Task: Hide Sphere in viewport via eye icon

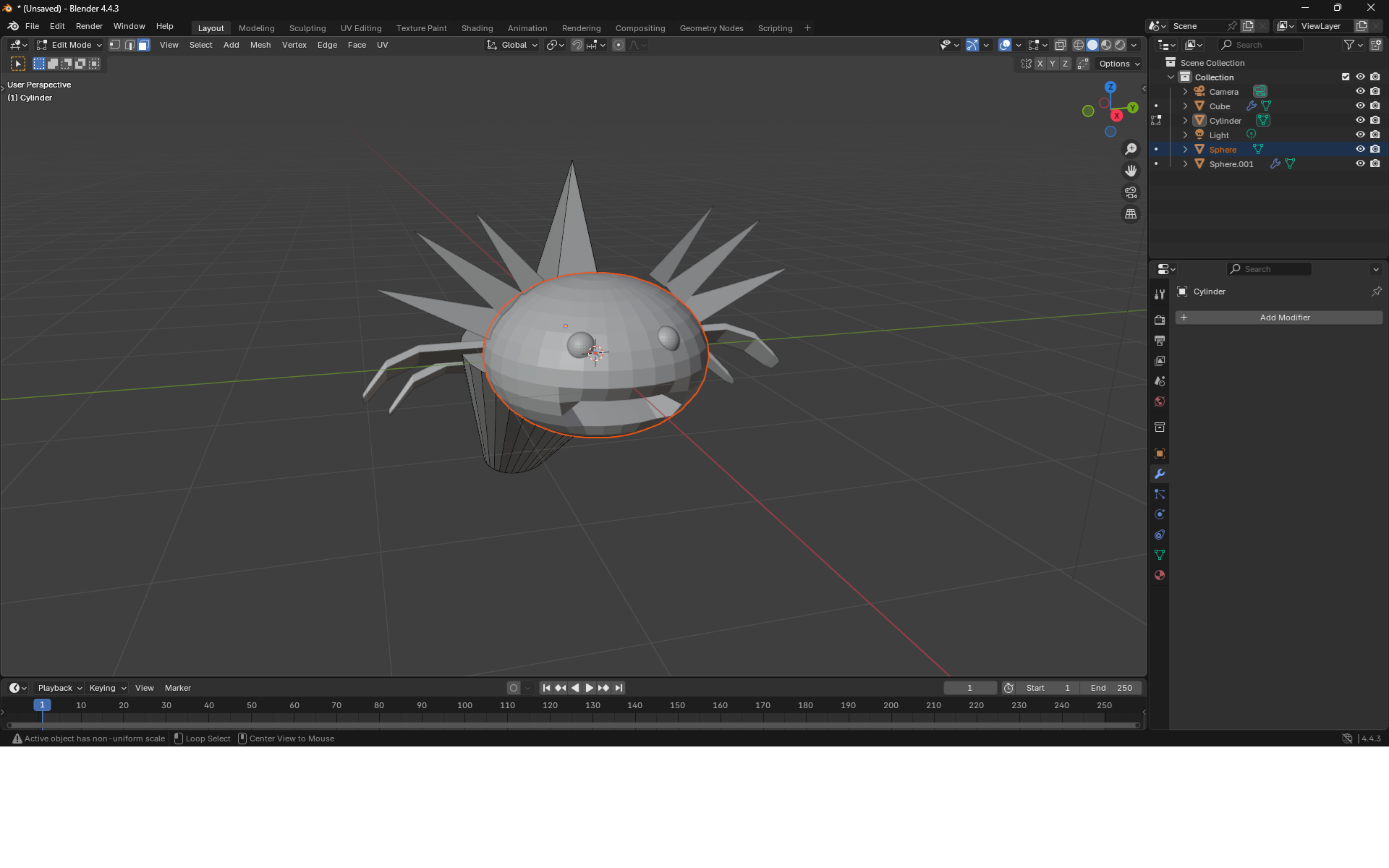Action: (x=1360, y=150)
